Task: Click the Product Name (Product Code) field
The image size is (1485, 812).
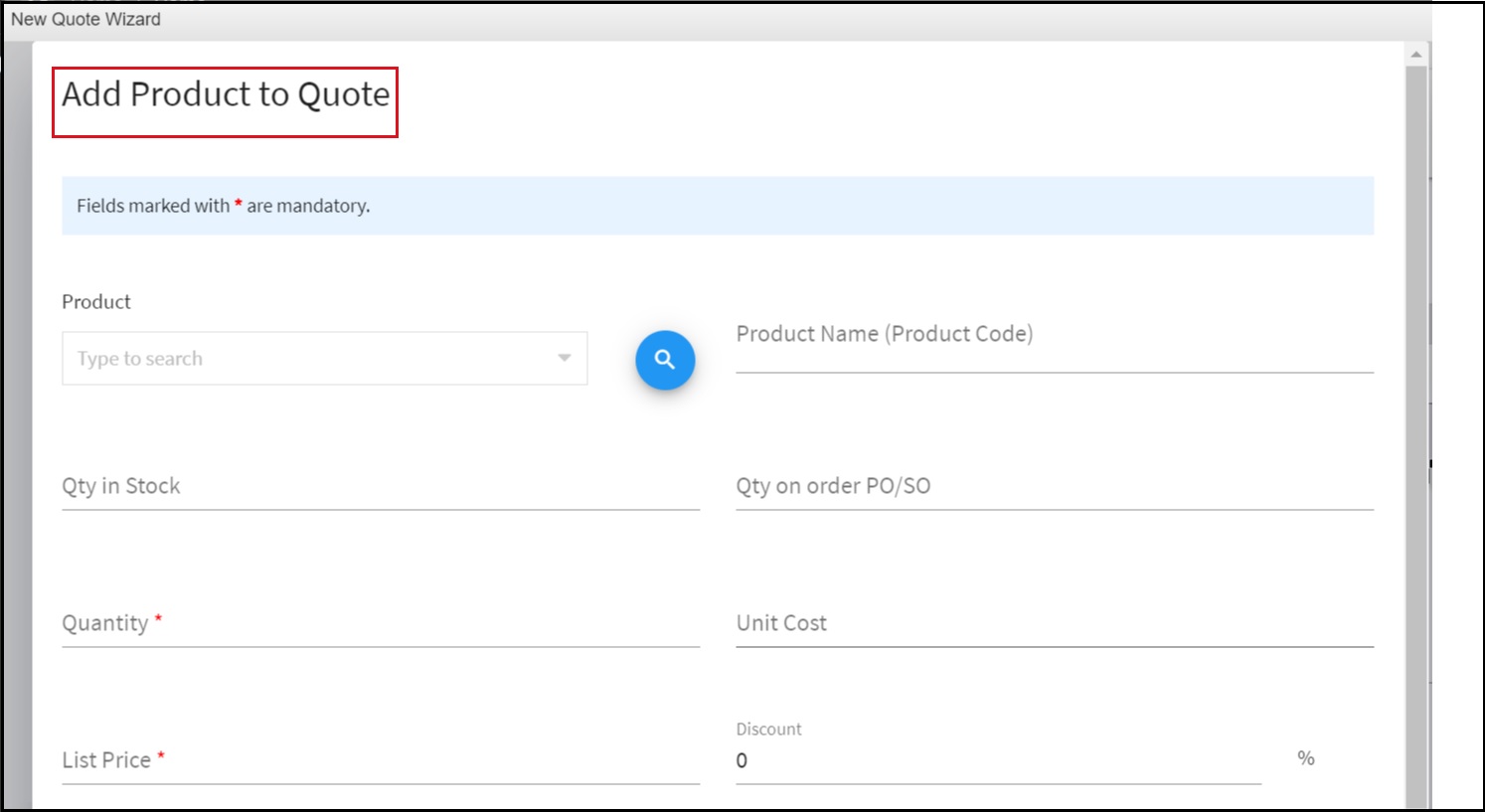Action: (1055, 344)
